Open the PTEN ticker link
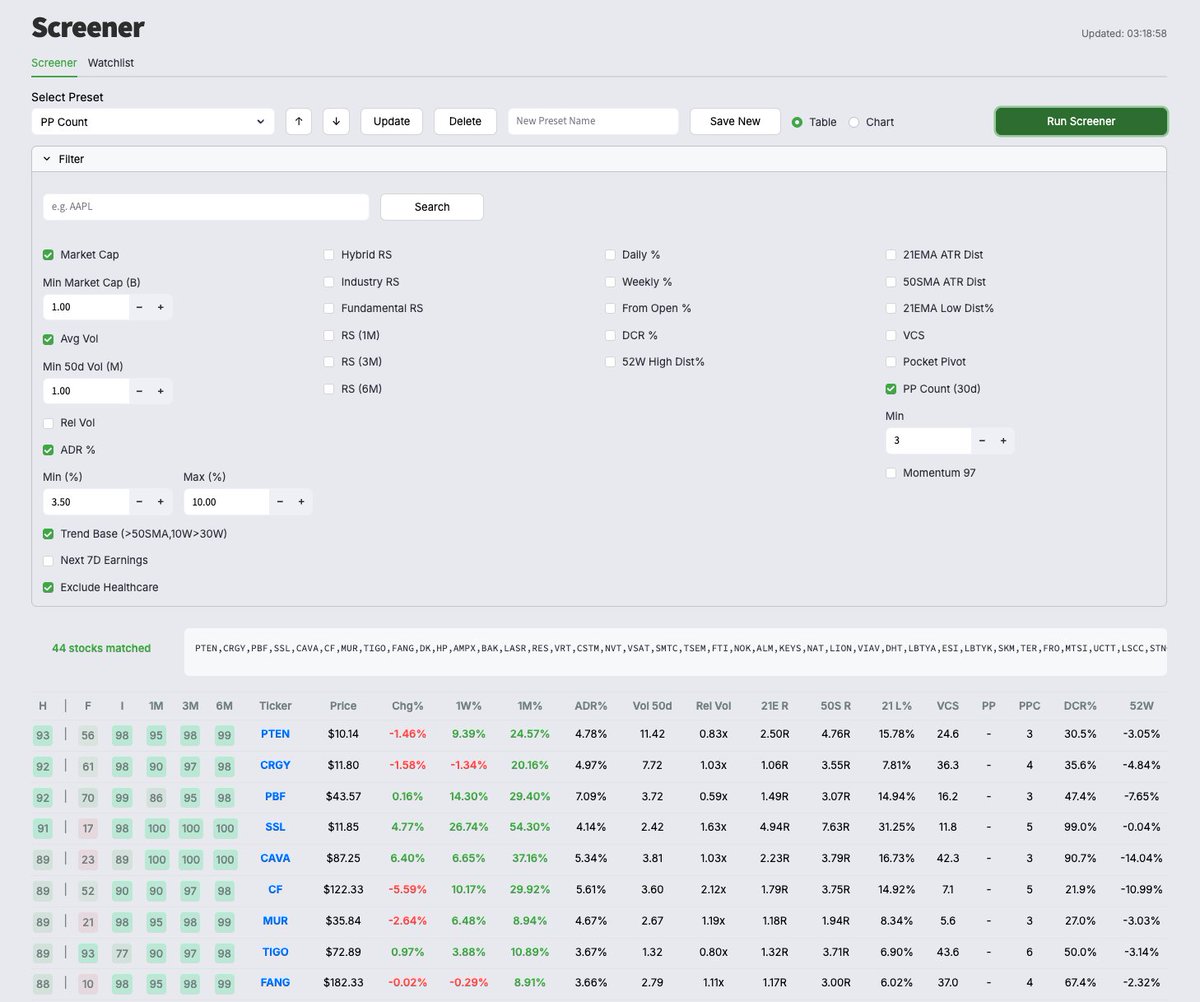Screen dimensions: 1200x1002 275,734
